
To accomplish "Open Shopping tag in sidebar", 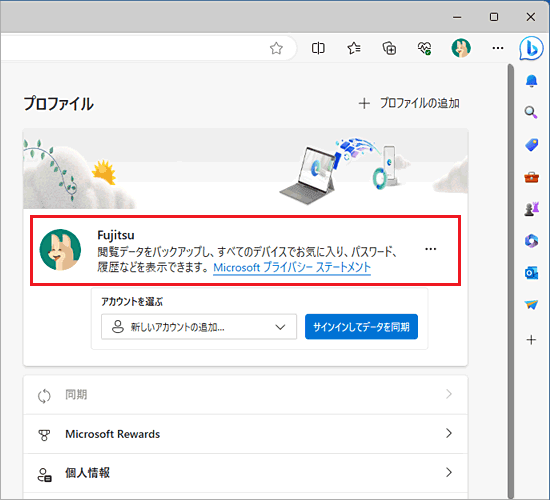I will click(531, 145).
